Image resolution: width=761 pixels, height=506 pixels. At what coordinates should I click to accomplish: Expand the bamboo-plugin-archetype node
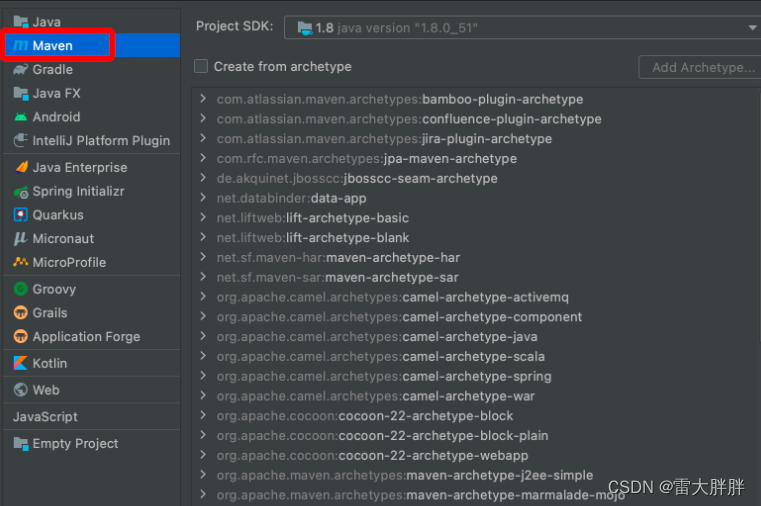pyautogui.click(x=203, y=99)
